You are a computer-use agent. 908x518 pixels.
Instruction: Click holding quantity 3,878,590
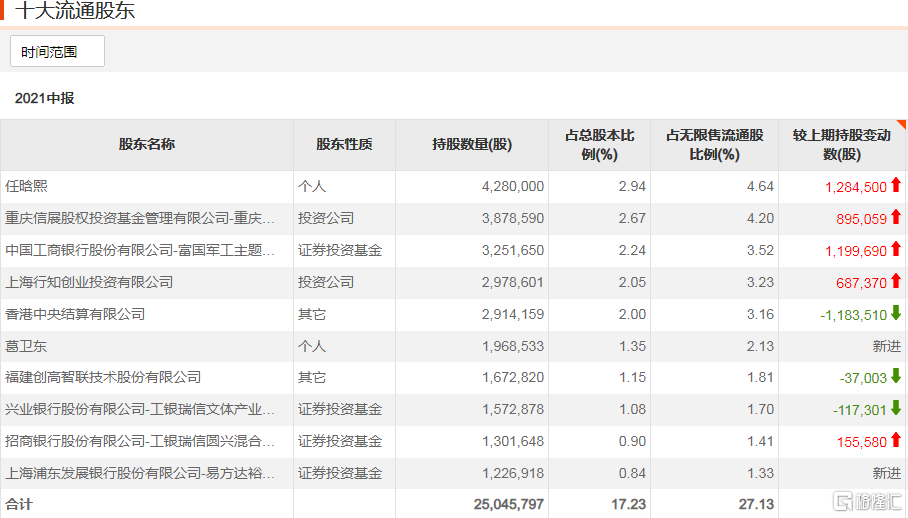(x=512, y=218)
